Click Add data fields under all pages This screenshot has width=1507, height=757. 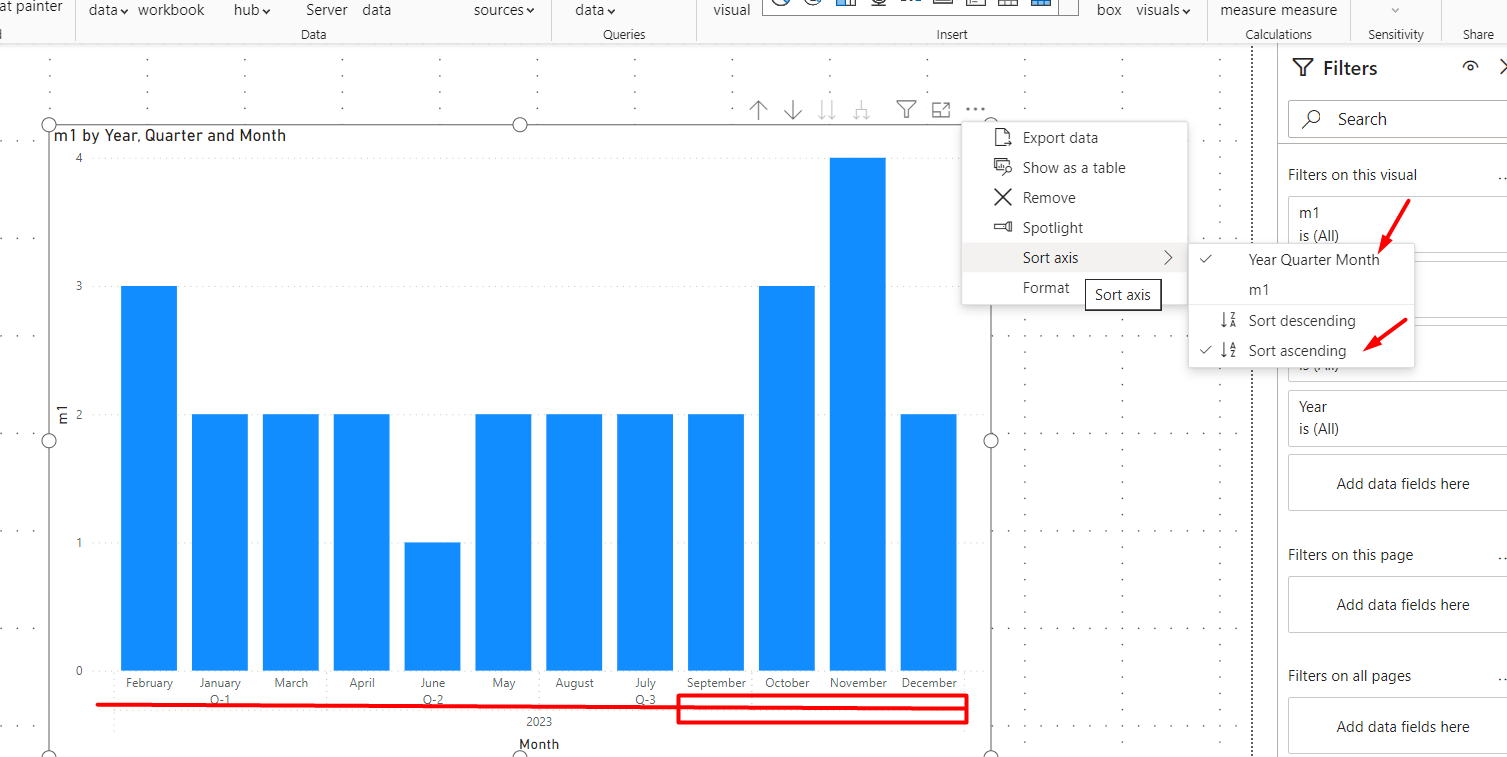1400,726
